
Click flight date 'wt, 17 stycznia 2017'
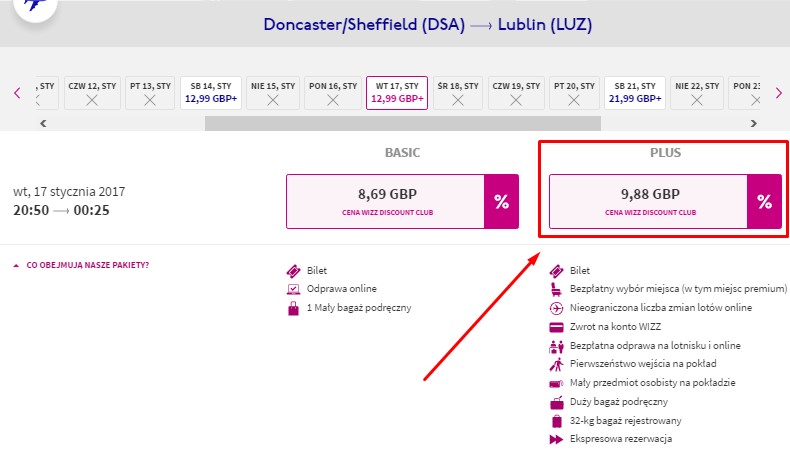tap(69, 192)
